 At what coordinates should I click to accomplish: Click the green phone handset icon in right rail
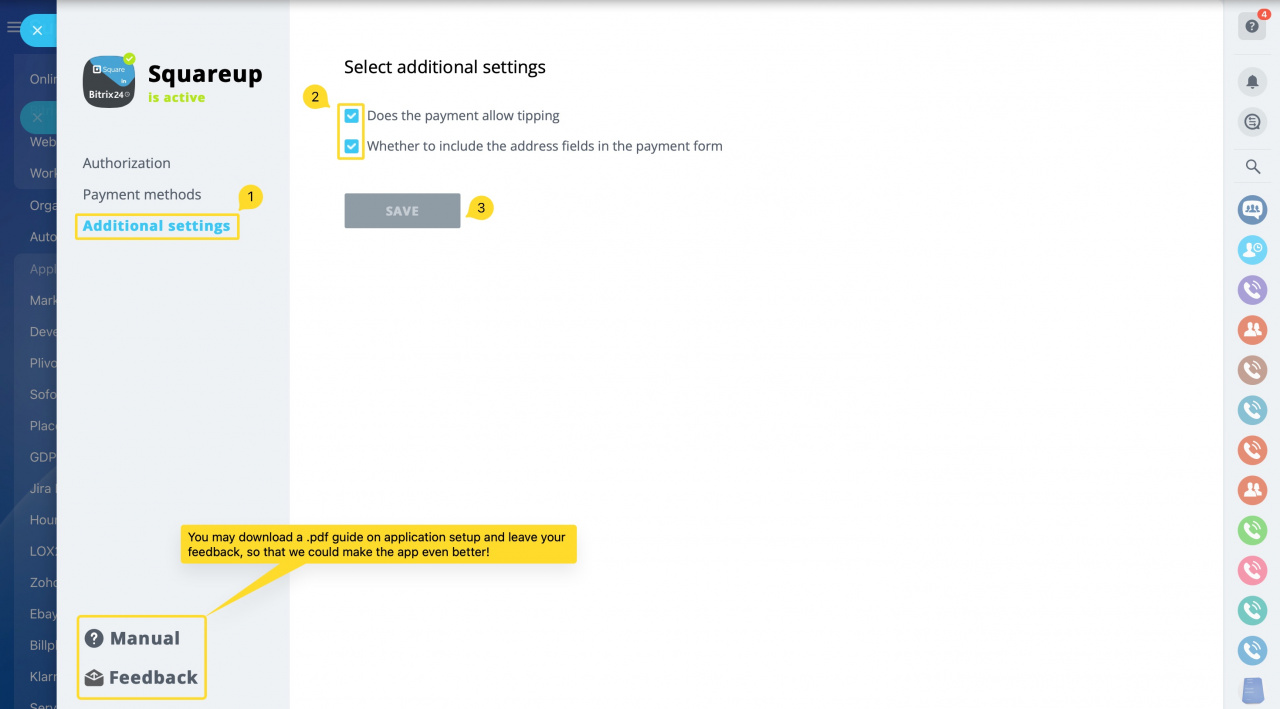click(x=1251, y=530)
